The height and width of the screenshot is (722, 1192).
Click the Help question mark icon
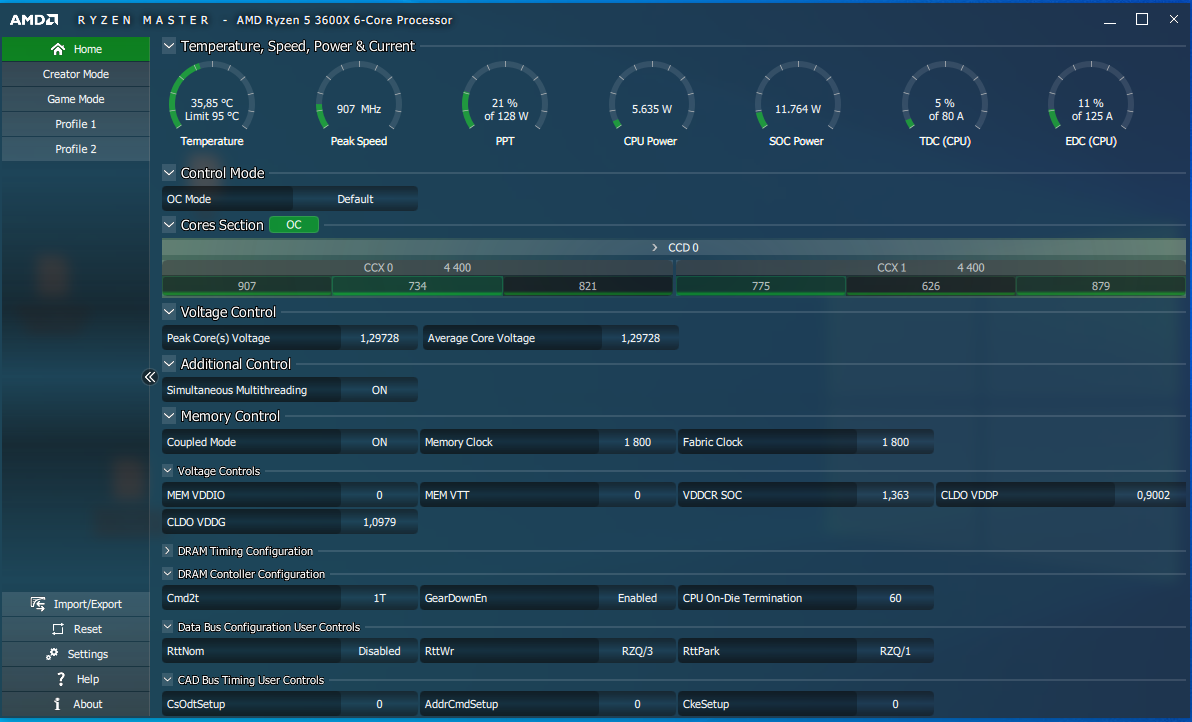click(59, 679)
